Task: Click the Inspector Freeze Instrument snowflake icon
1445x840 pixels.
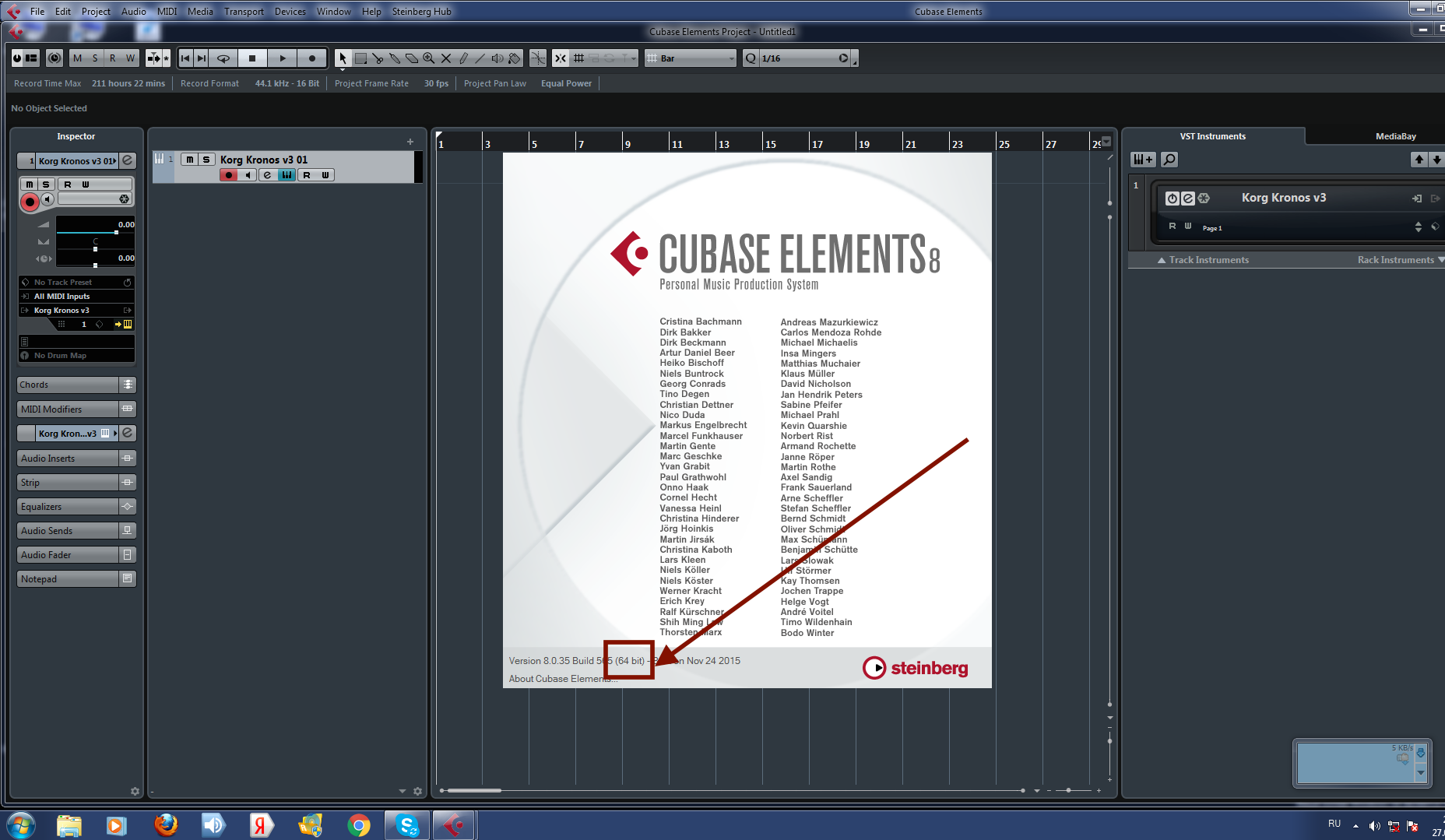Action: coord(124,199)
